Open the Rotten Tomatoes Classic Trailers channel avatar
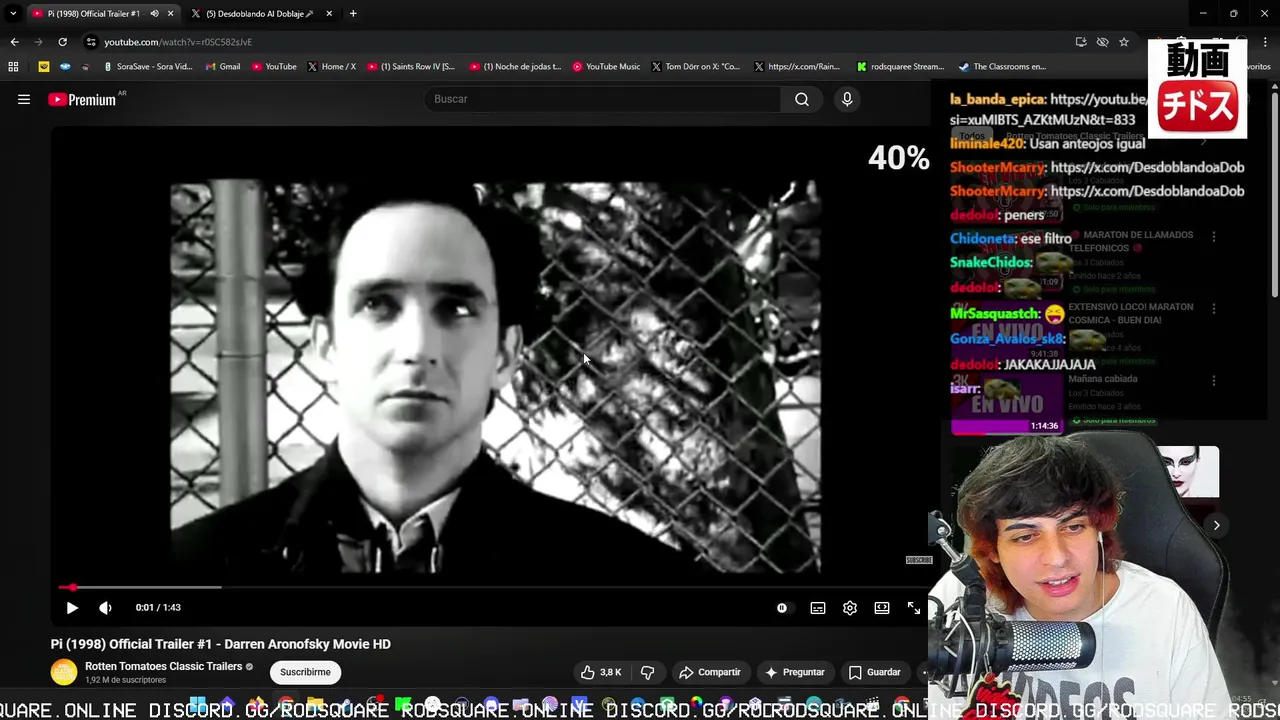 64,672
